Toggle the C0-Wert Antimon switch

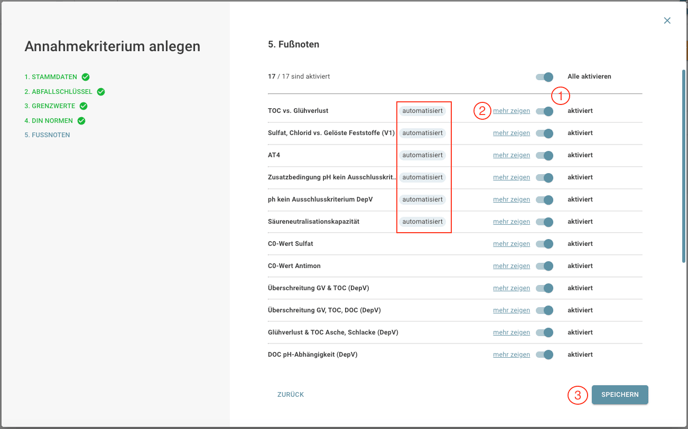(545, 266)
